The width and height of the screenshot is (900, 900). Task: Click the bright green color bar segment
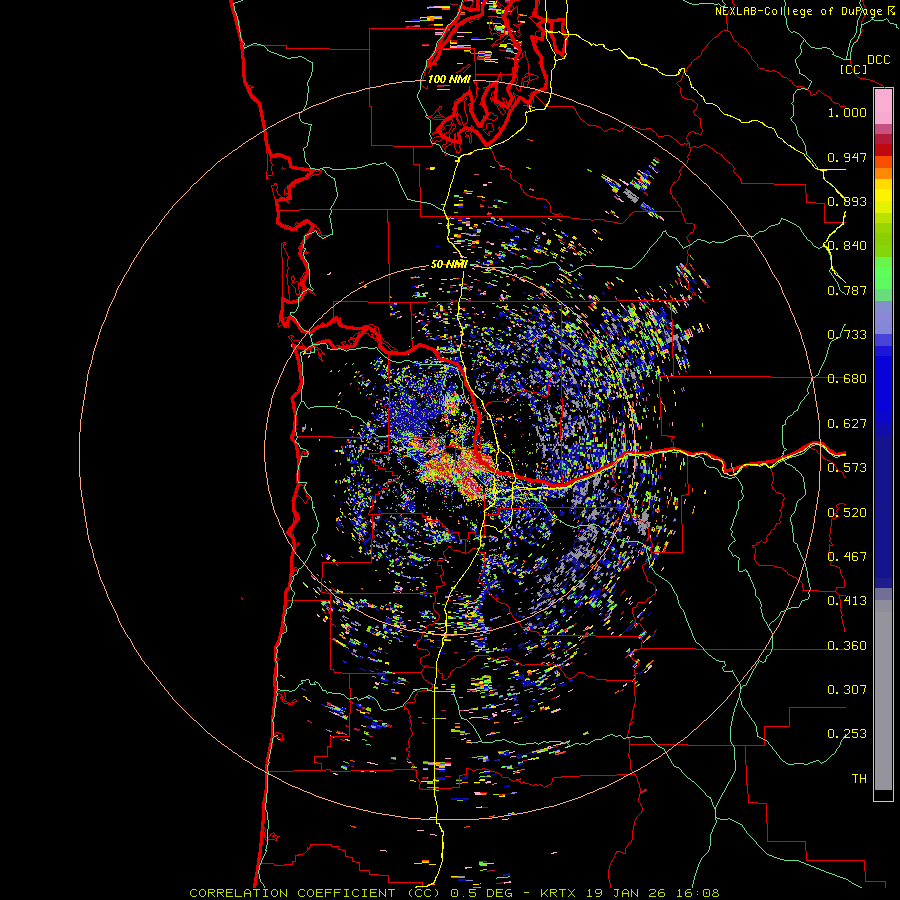pos(883,273)
